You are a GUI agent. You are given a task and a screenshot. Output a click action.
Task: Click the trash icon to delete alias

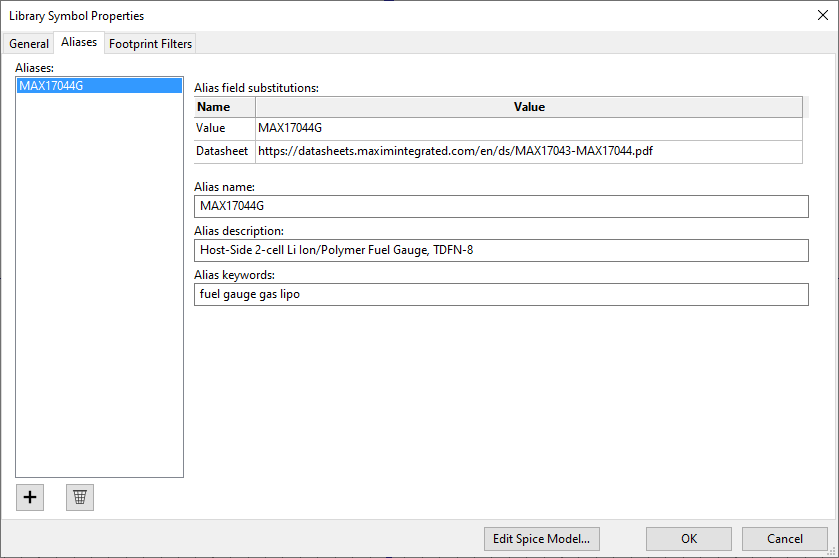[x=80, y=497]
